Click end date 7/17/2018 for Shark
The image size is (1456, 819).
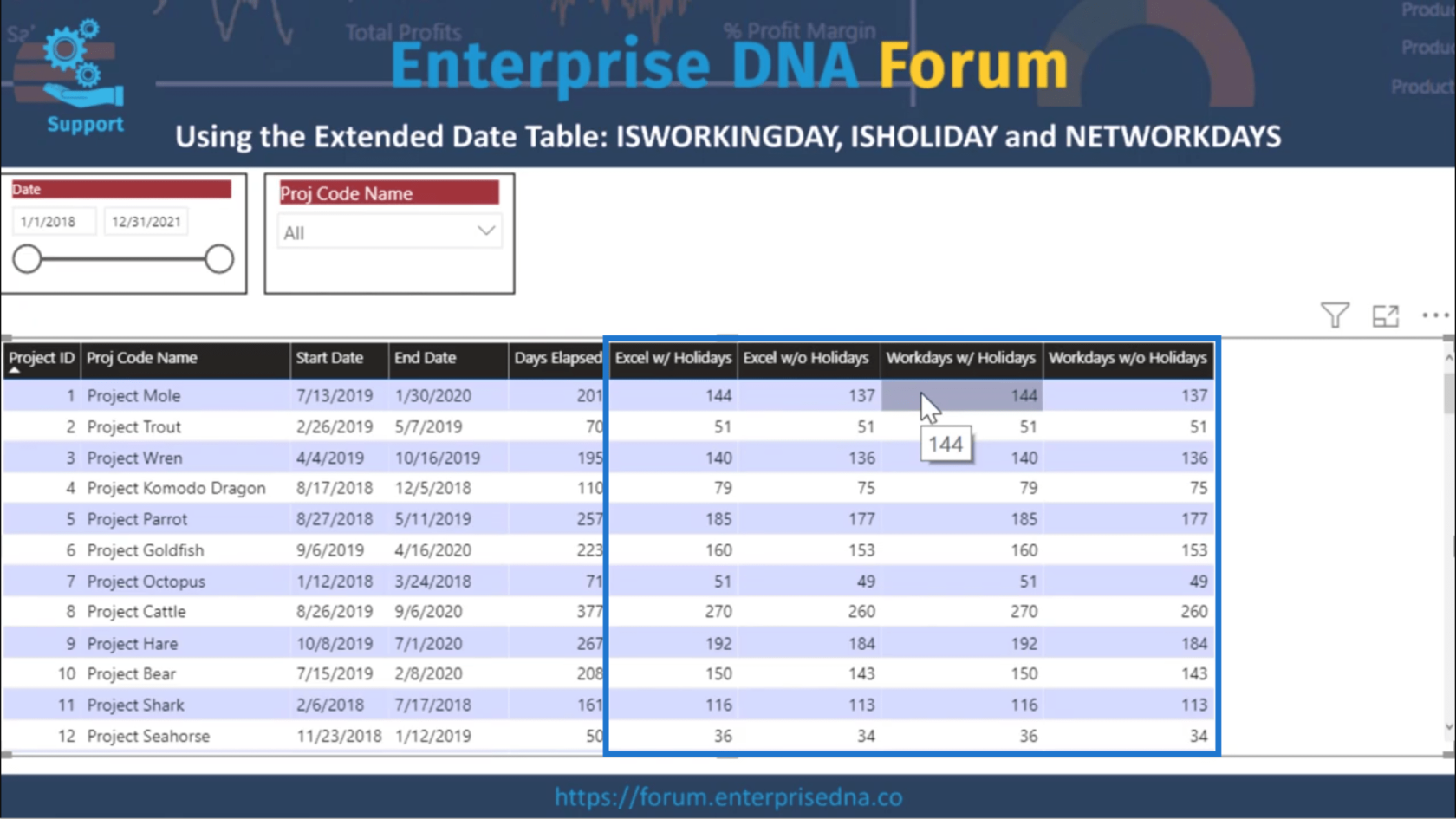click(x=433, y=705)
